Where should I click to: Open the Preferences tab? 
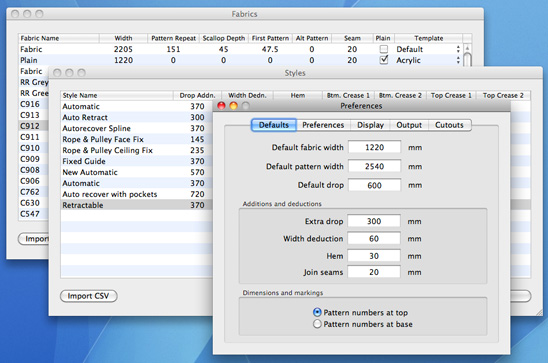click(x=323, y=125)
